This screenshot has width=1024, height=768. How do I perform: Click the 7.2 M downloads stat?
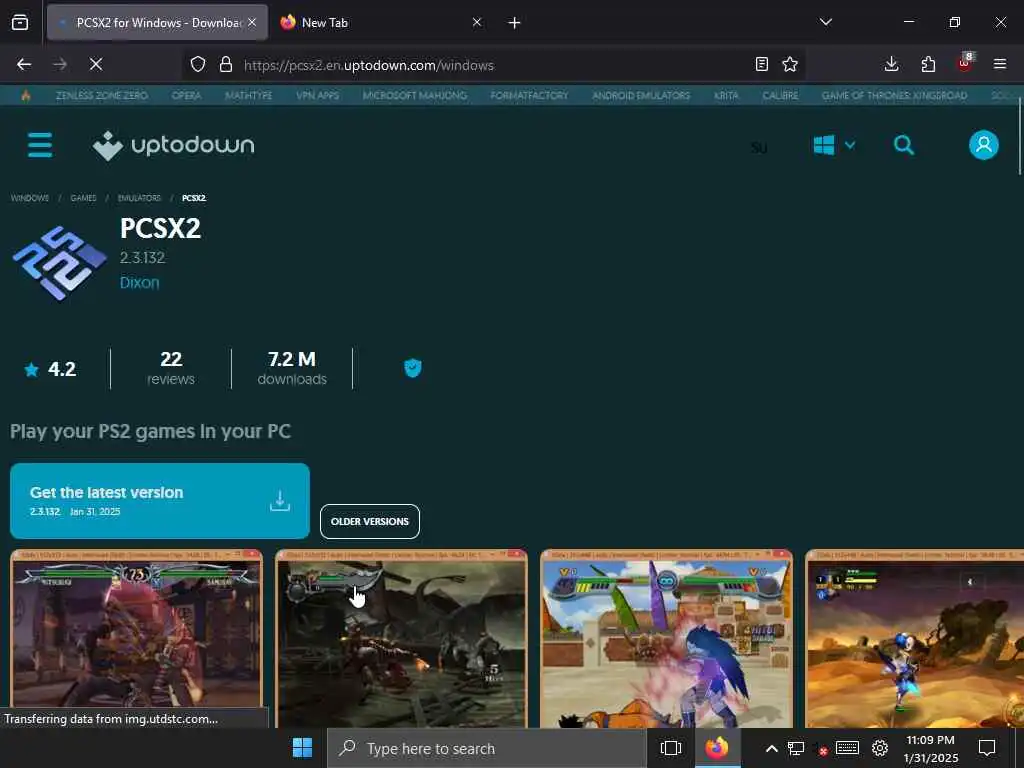coord(292,368)
